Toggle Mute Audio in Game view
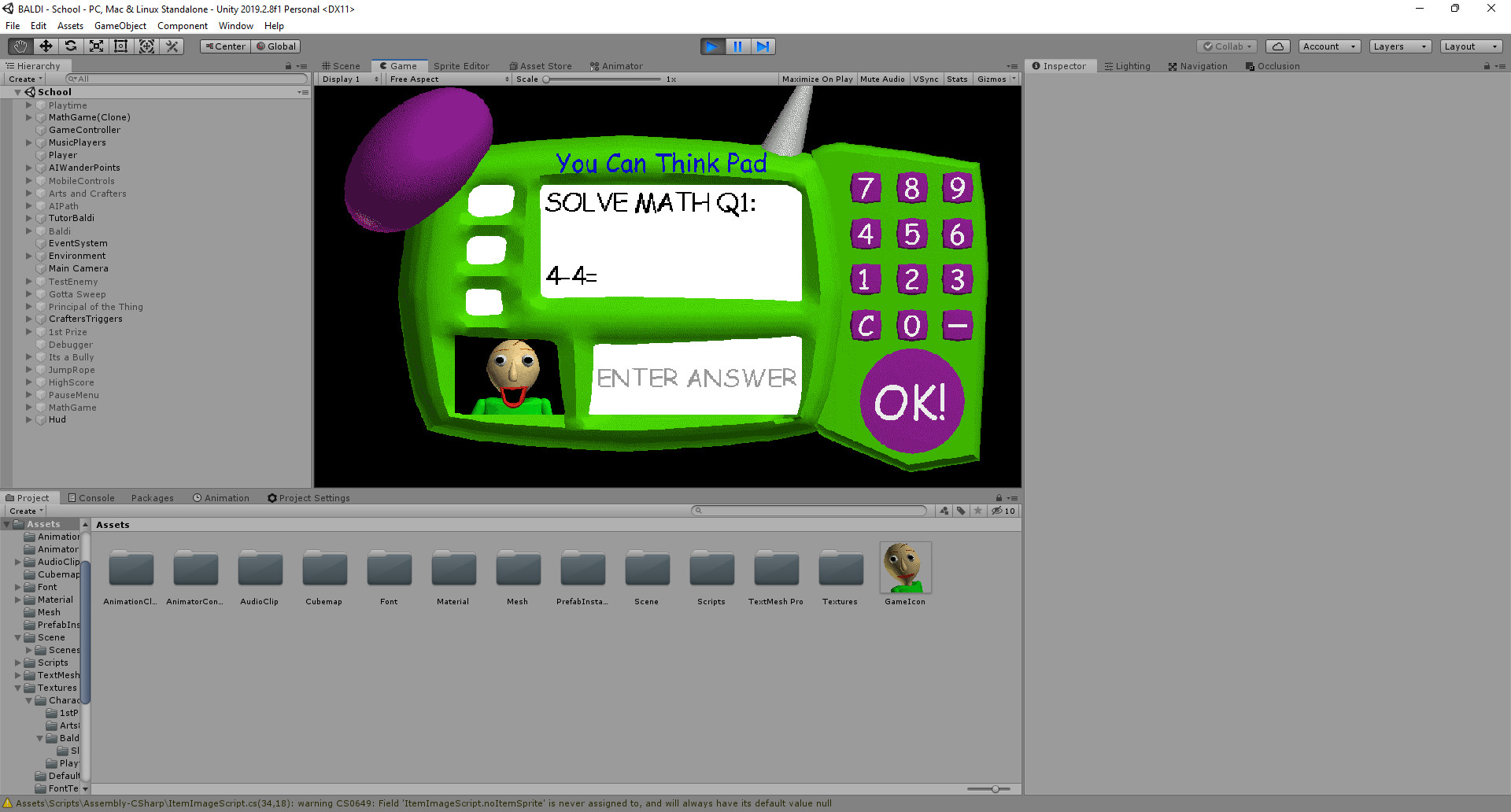Image resolution: width=1511 pixels, height=812 pixels. click(x=882, y=79)
